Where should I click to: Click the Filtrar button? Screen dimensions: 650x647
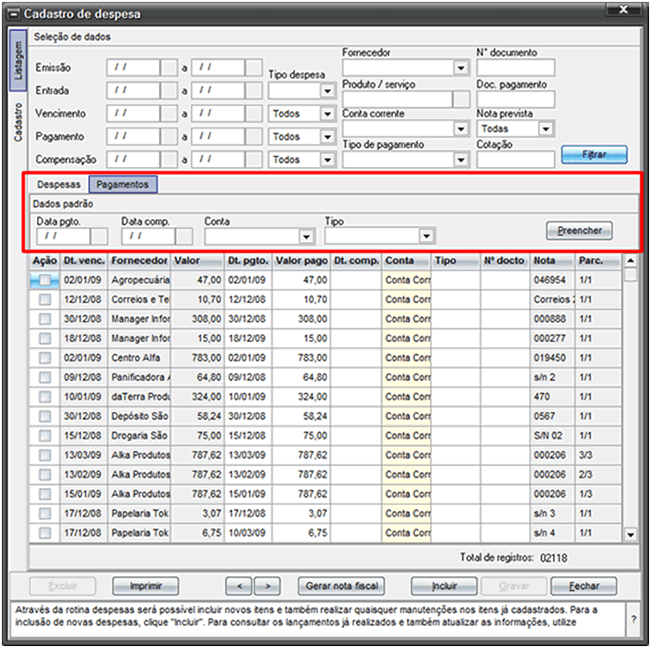tap(594, 155)
